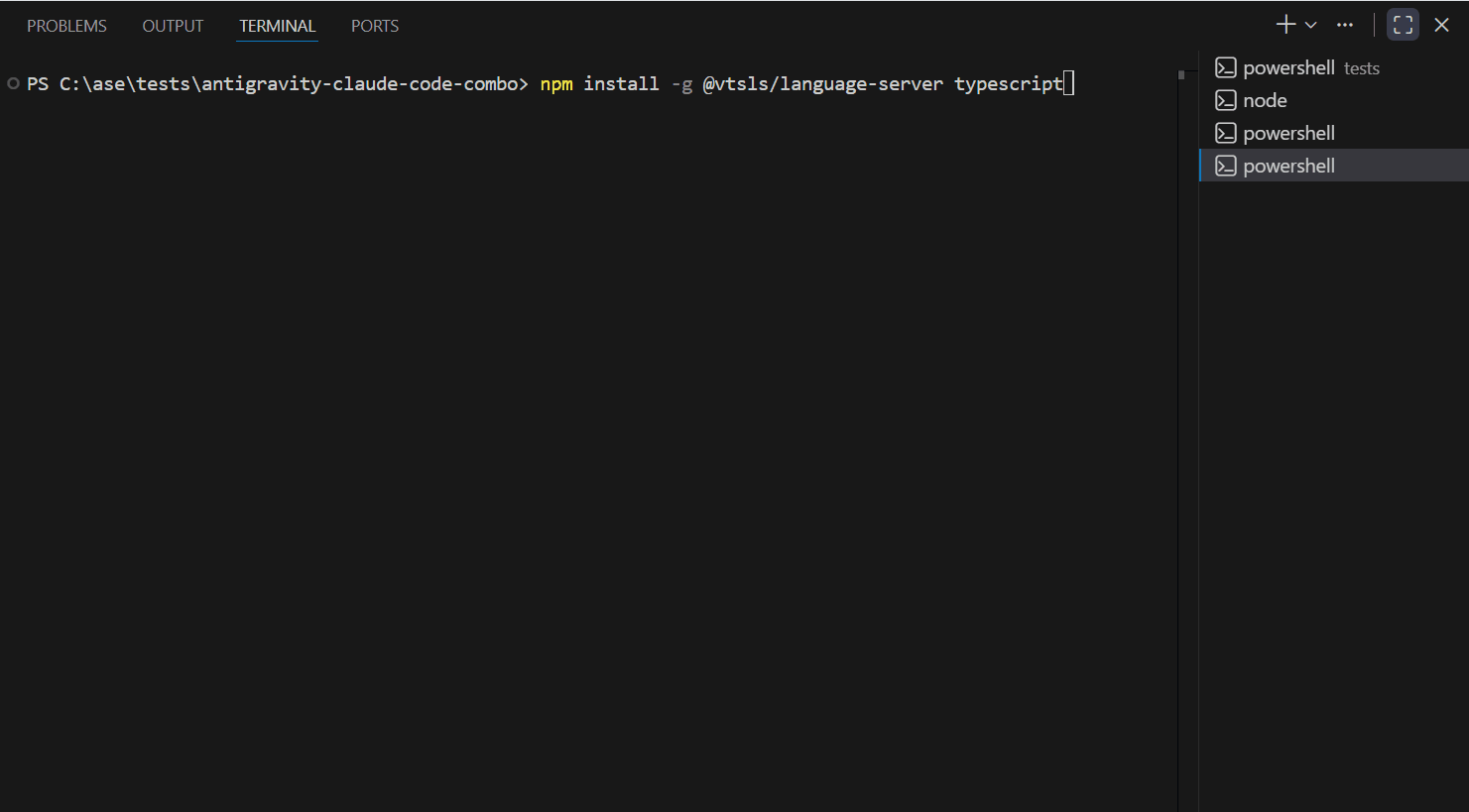Place cursor after "typescript" in terminal

pyautogui.click(x=1068, y=83)
